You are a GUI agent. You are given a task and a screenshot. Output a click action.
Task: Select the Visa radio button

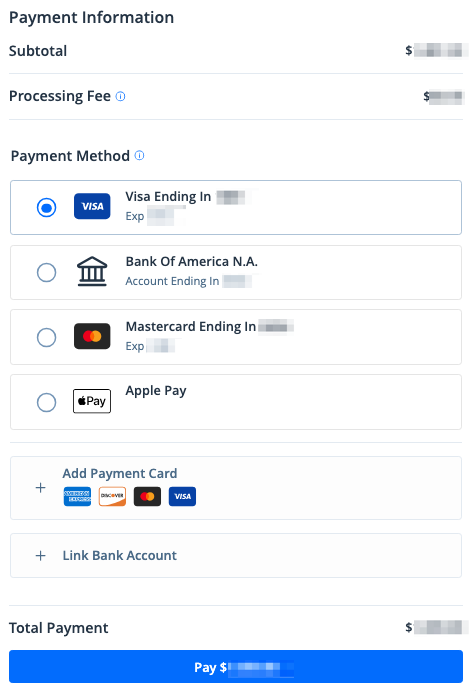tap(46, 208)
